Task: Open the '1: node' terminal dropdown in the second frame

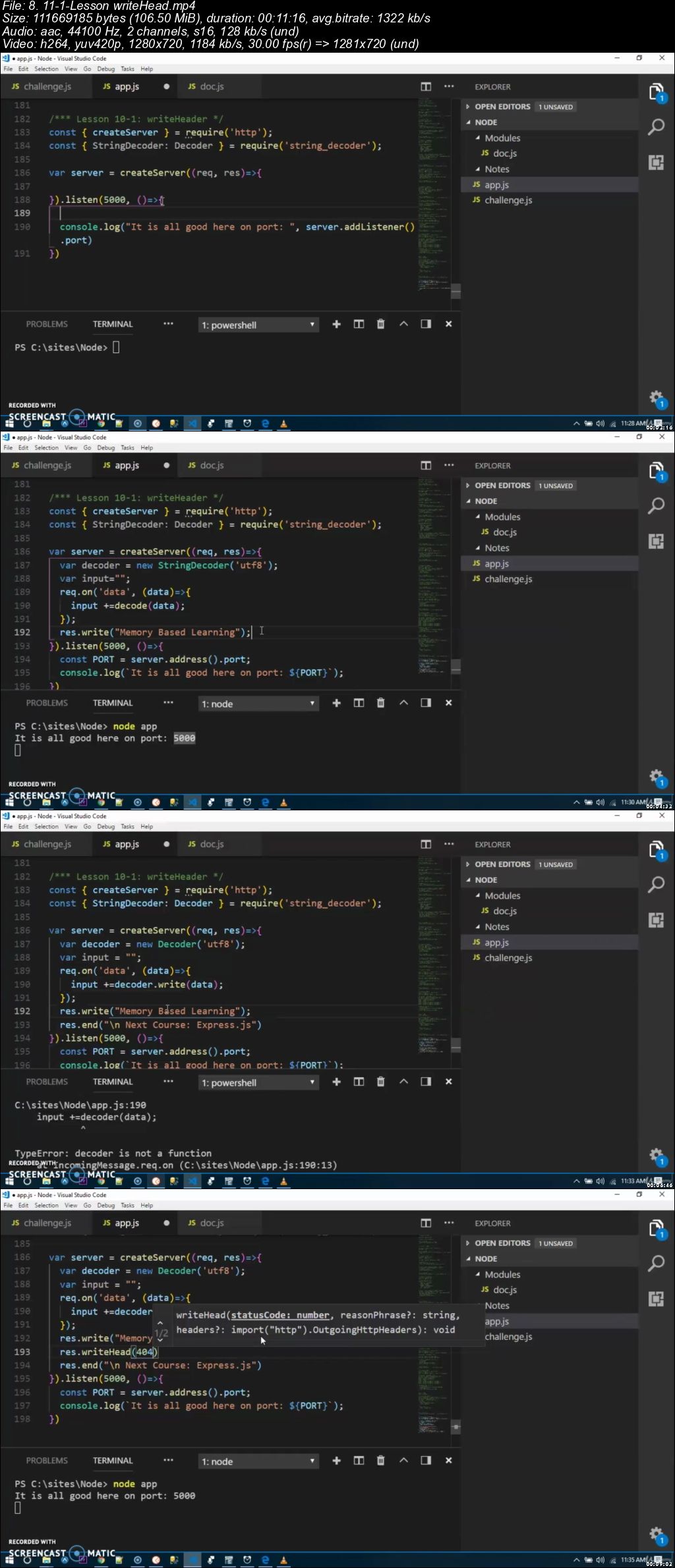Action: coord(258,704)
